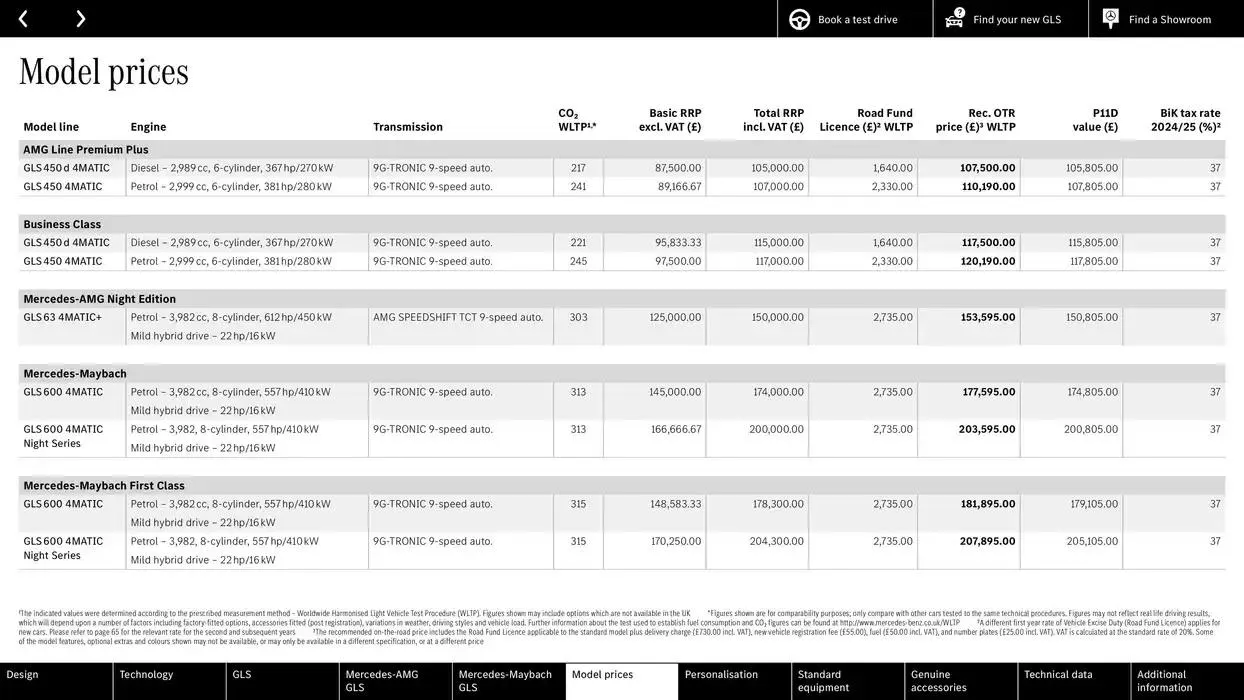Click the 105,805.00 P11D value

[x=1092, y=168]
